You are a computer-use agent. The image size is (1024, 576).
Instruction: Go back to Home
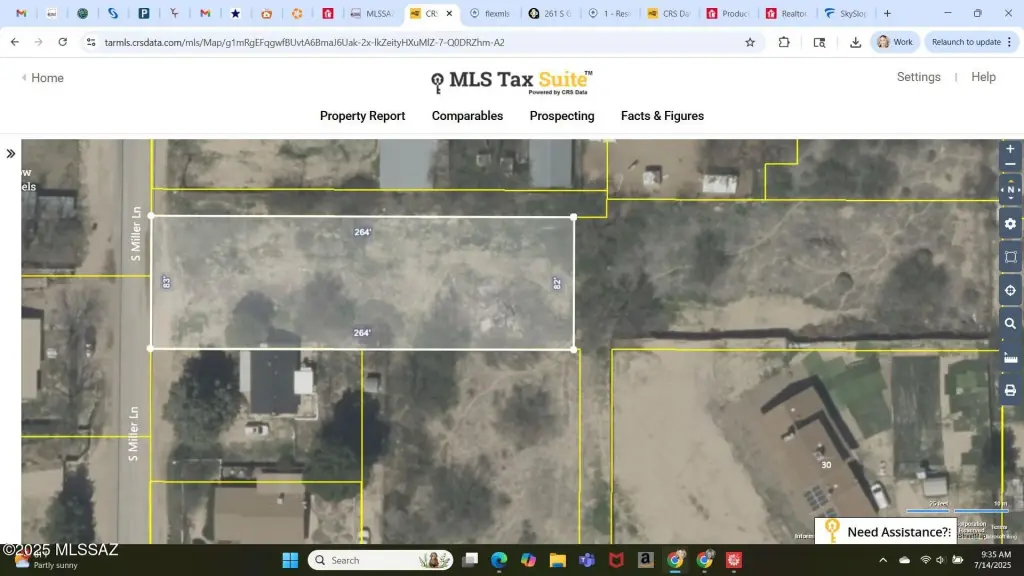click(43, 78)
